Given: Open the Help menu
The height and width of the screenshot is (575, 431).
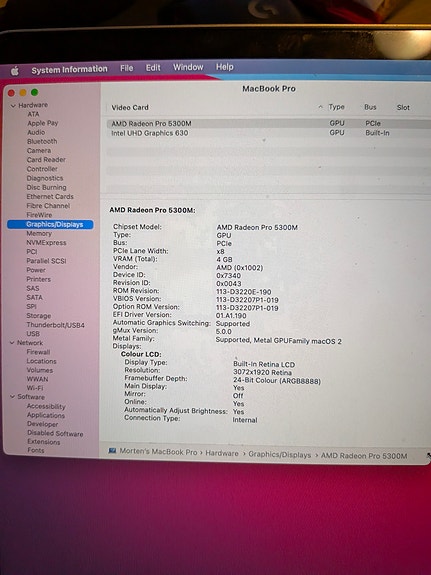Looking at the screenshot, I should (x=224, y=67).
